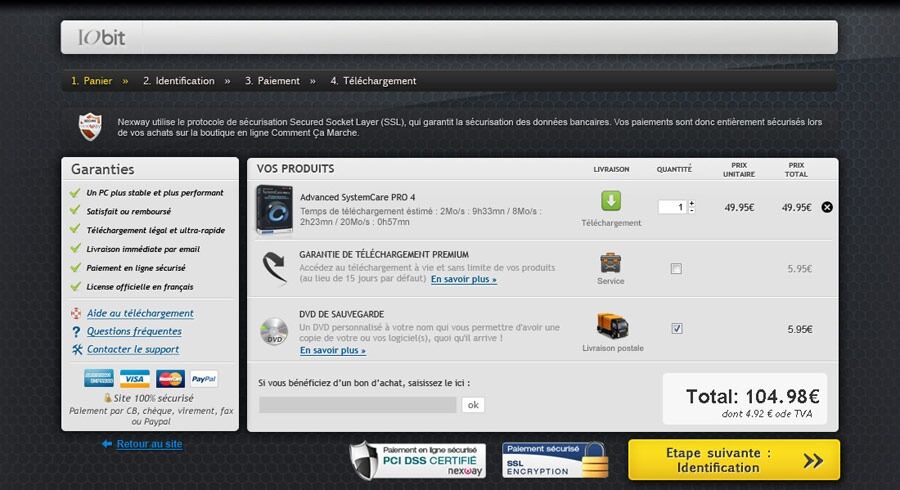Click the PCI DSS Certifié badge

click(x=418, y=460)
